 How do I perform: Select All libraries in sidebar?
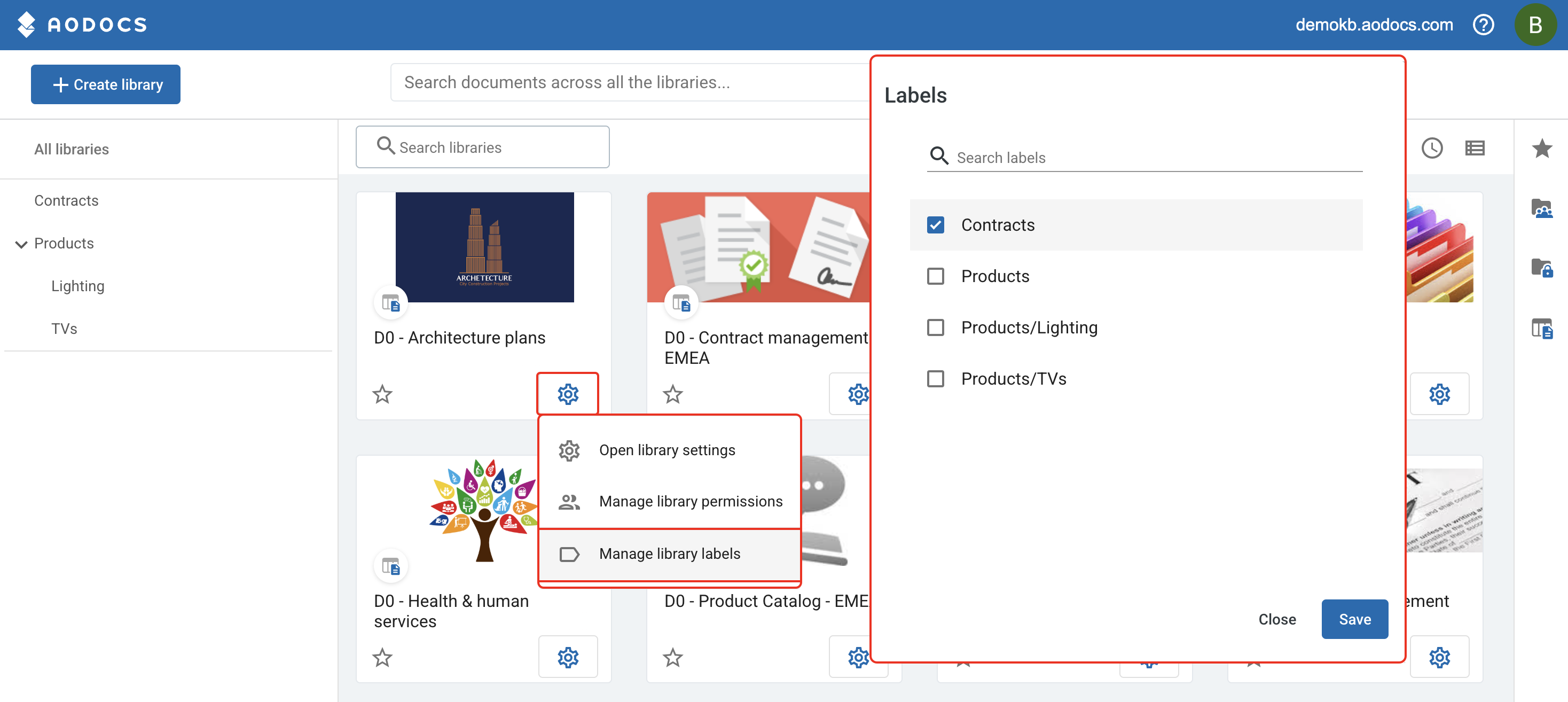71,149
